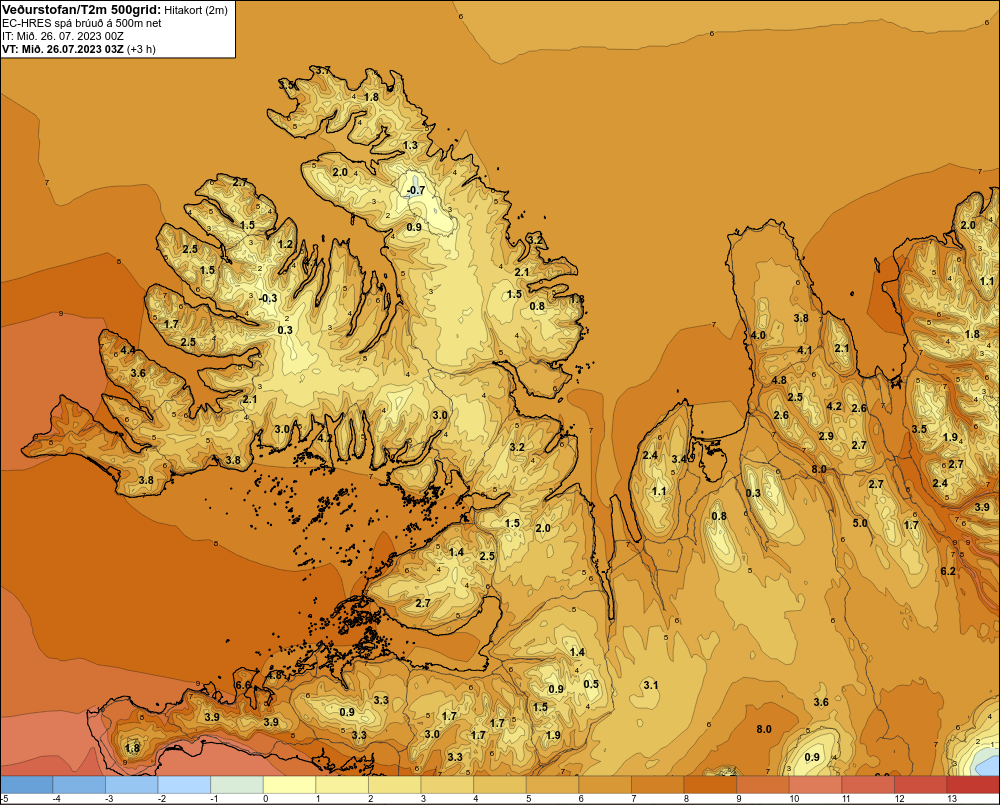The width and height of the screenshot is (1000, 805).
Task: Click the legend swatch between -2 and -1
Action: pyautogui.click(x=184, y=785)
